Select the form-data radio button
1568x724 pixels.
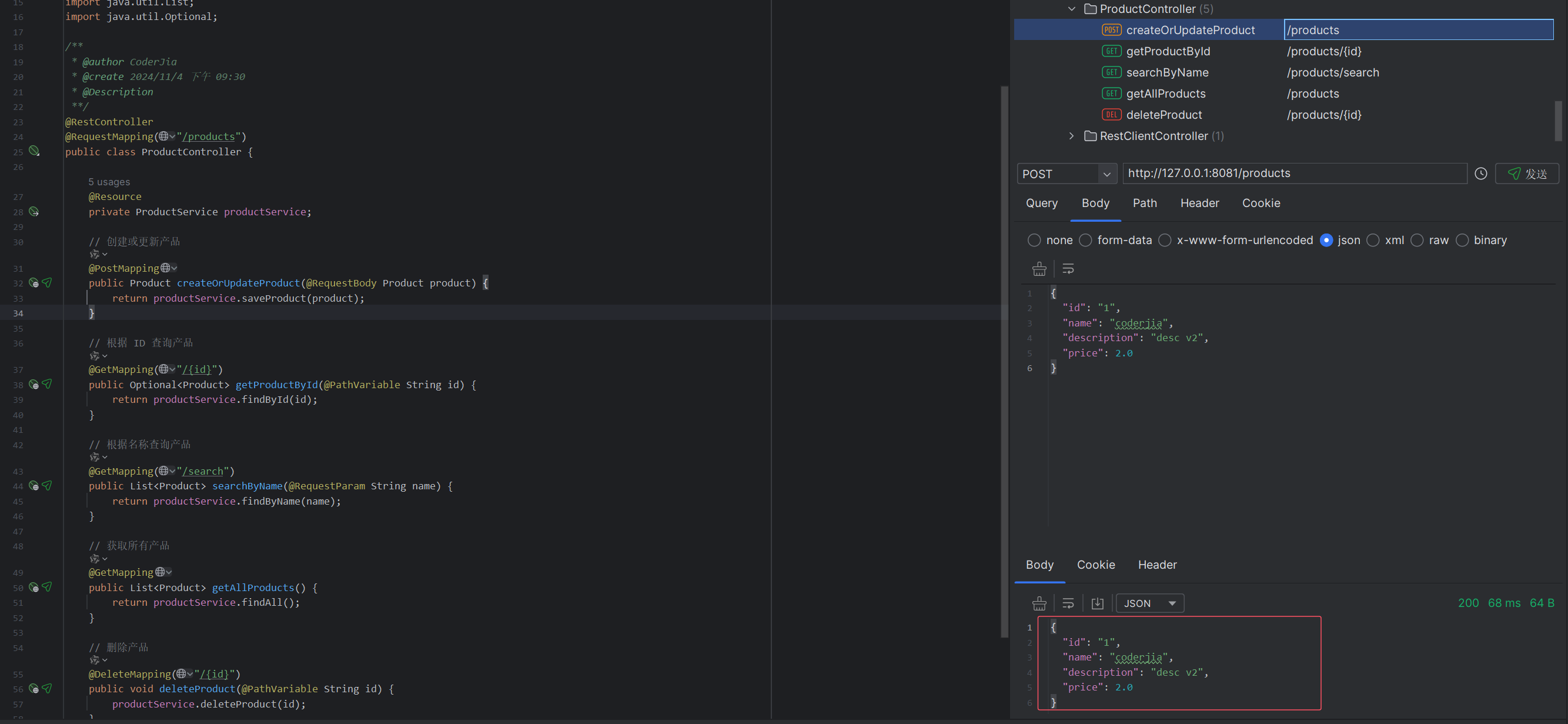tap(1085, 241)
